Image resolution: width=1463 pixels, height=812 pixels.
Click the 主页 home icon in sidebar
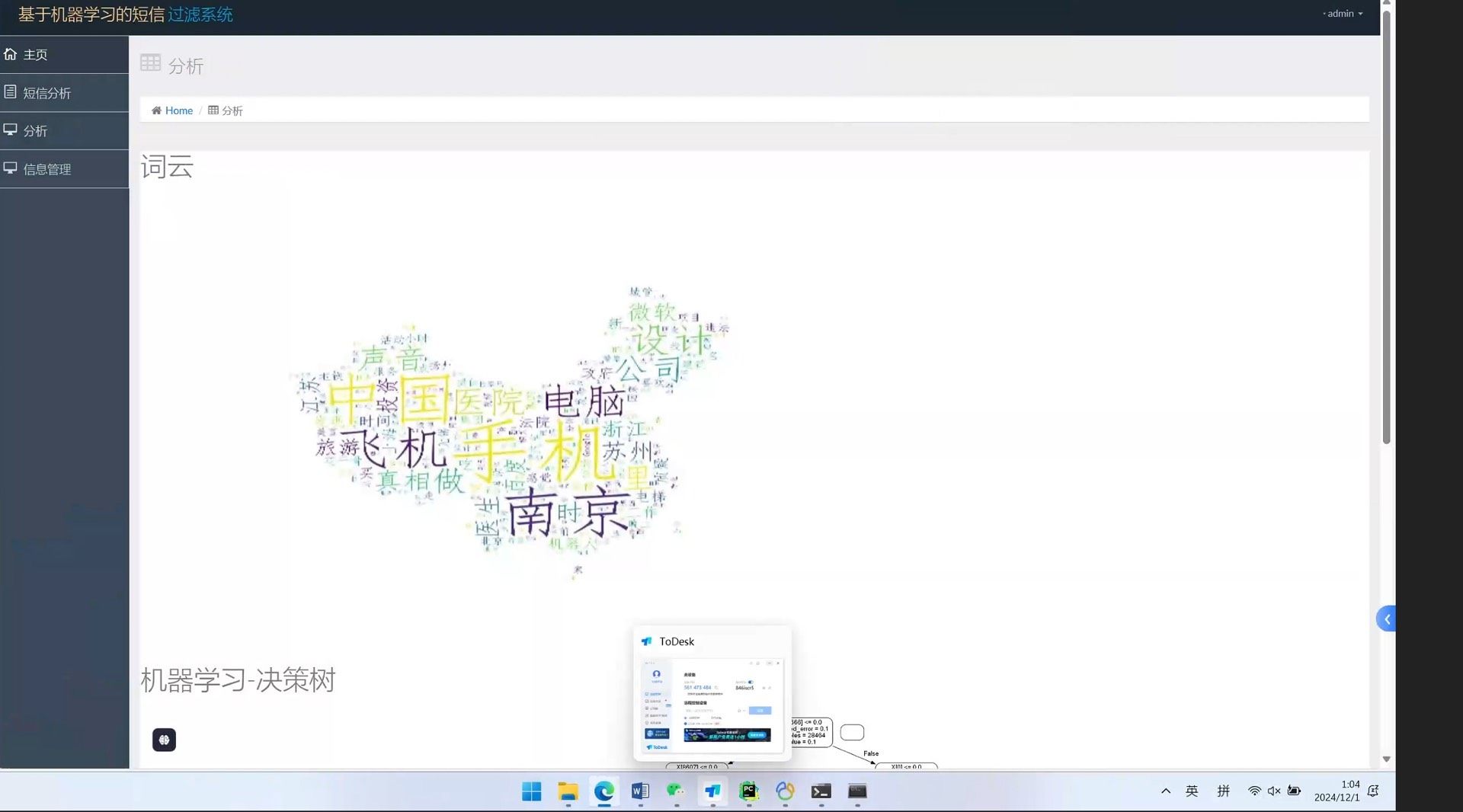pyautogui.click(x=11, y=54)
